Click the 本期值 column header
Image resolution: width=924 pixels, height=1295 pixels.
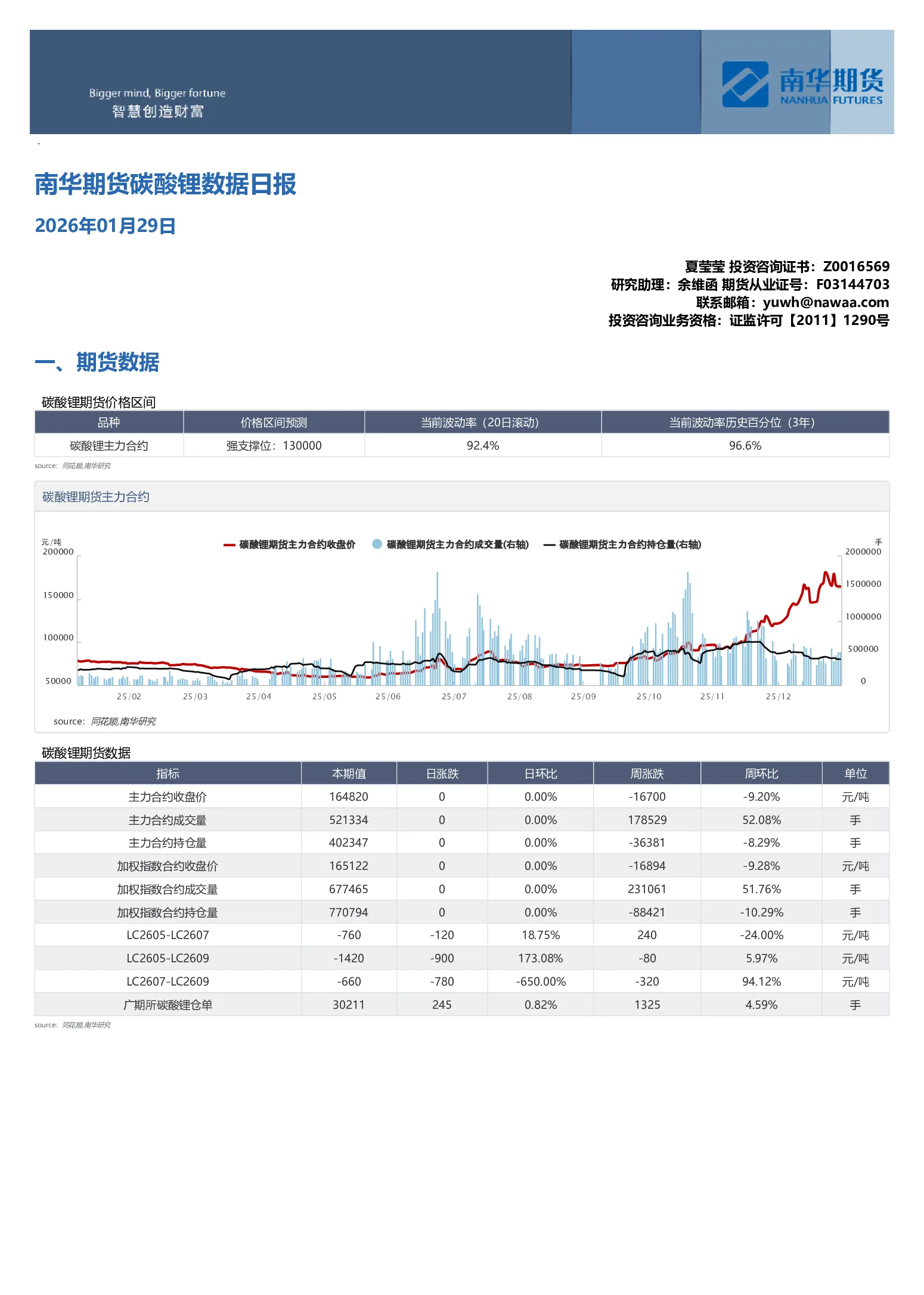349,774
